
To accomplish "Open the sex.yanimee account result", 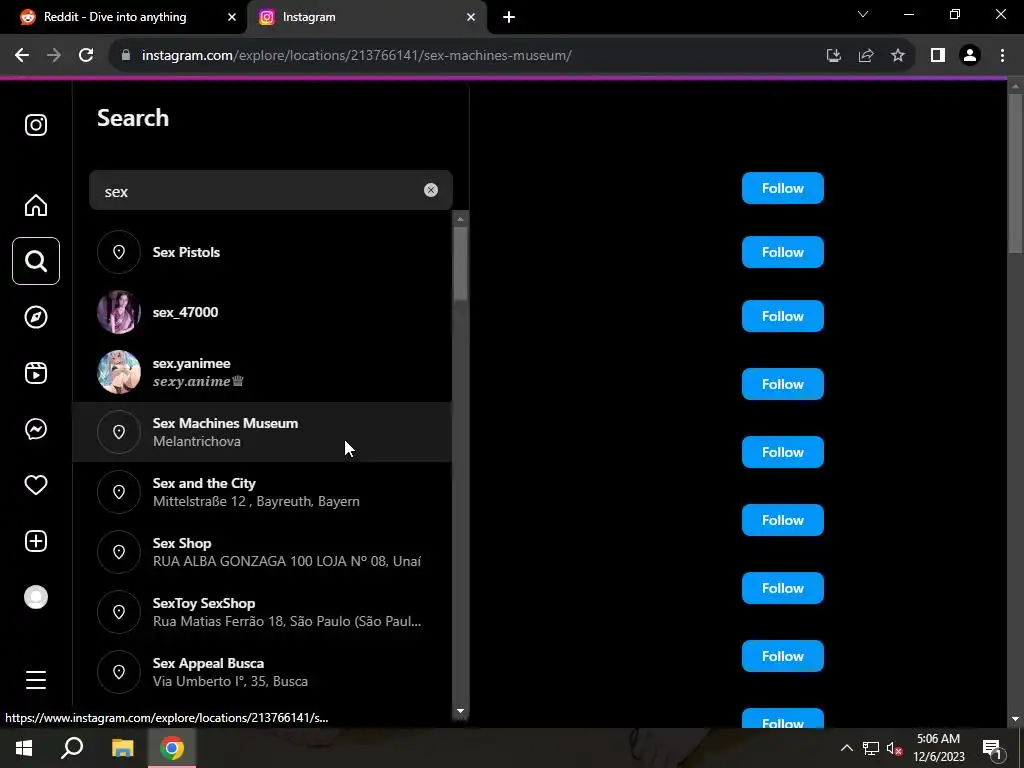I will (x=262, y=372).
